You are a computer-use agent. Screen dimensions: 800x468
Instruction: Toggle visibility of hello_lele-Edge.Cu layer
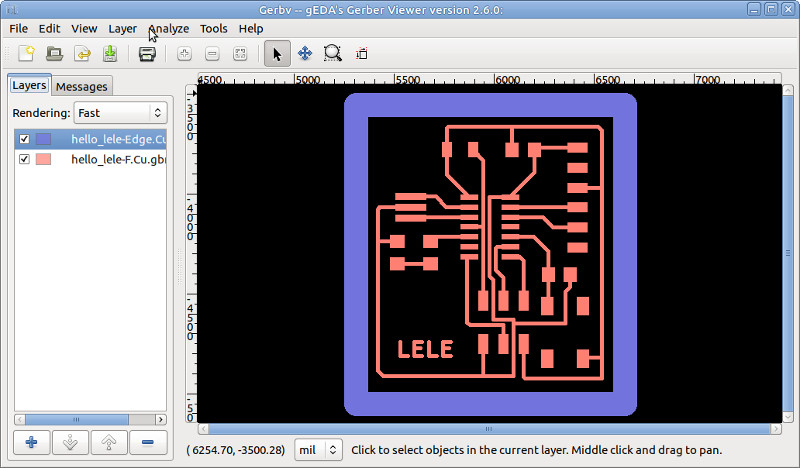click(x=24, y=139)
